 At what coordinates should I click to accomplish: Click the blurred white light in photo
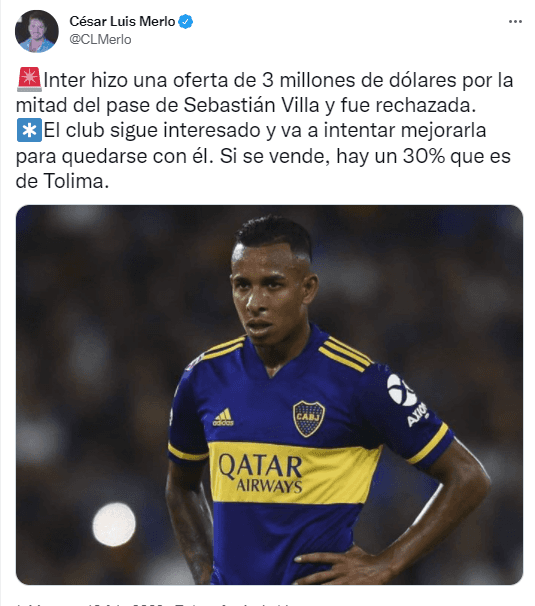[114, 524]
